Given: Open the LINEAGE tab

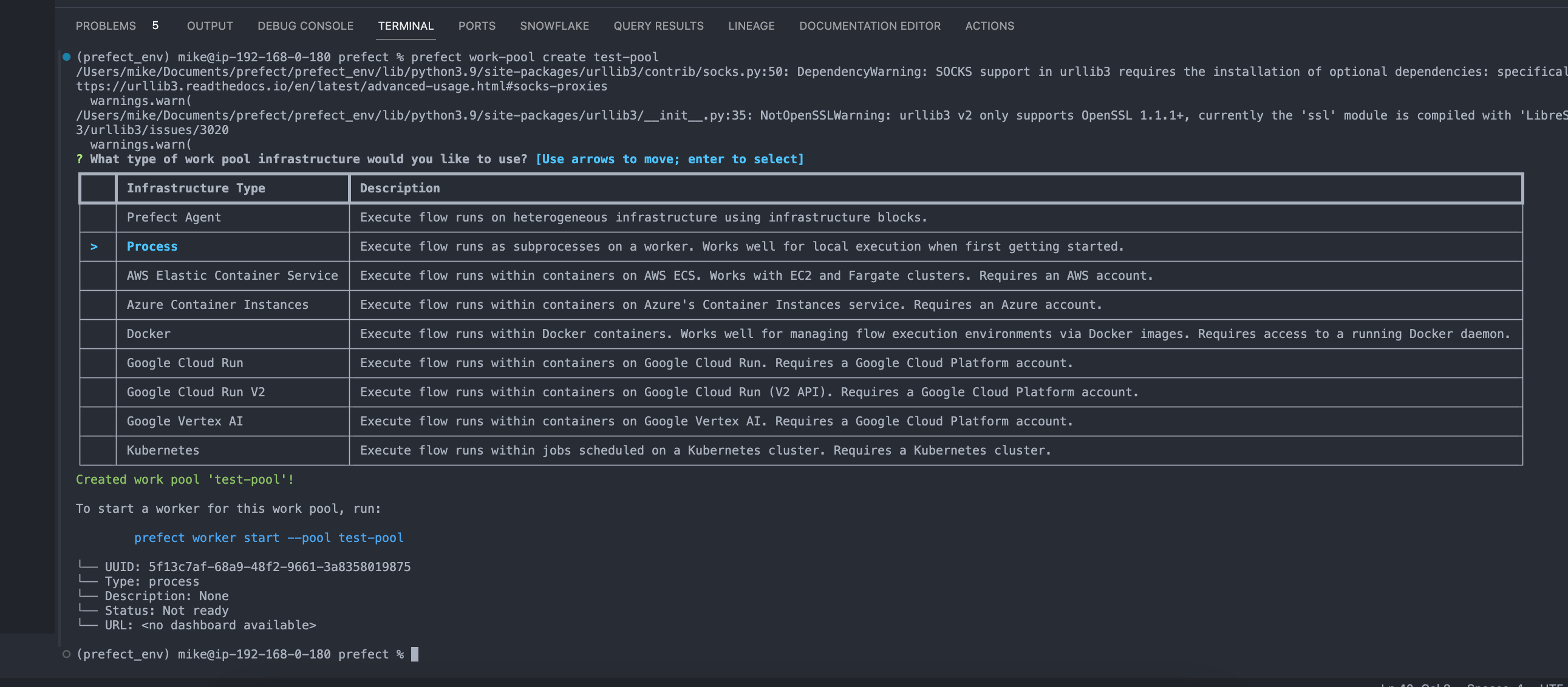Looking at the screenshot, I should click(x=751, y=25).
